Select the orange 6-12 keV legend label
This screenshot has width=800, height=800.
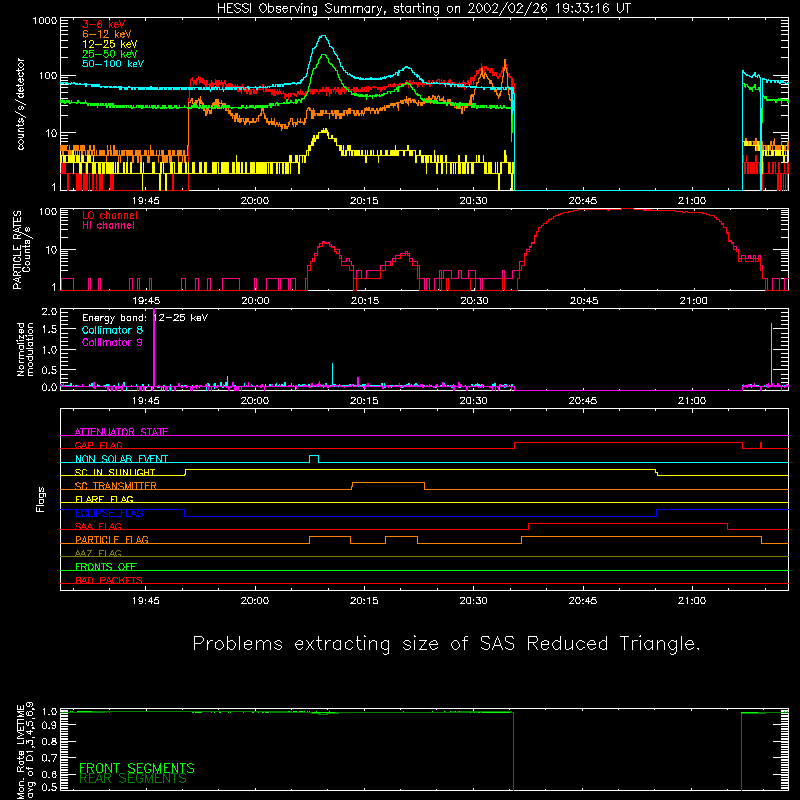tap(107, 34)
